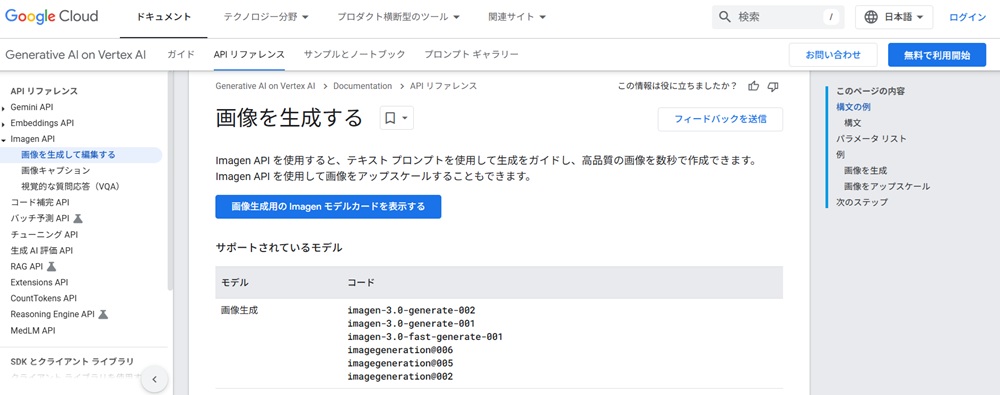This screenshot has width=1000, height=395.
Task: Open チューニング API in sidebar
Action: click(44, 234)
